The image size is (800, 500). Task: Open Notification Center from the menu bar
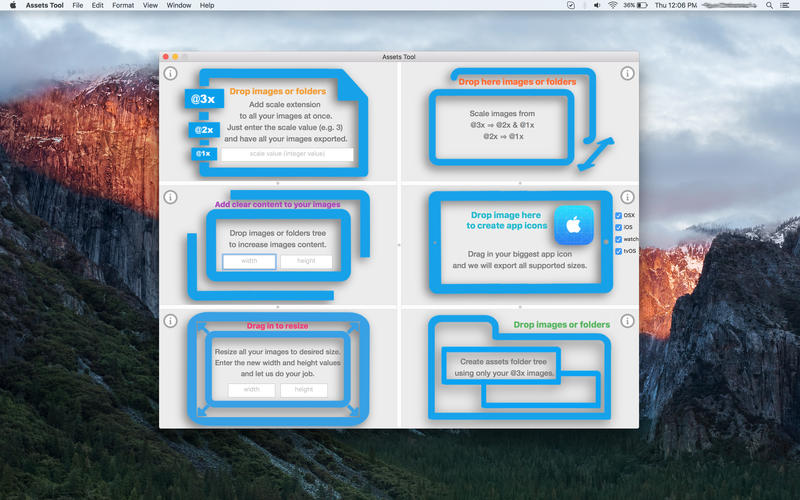pyautogui.click(x=785, y=5)
